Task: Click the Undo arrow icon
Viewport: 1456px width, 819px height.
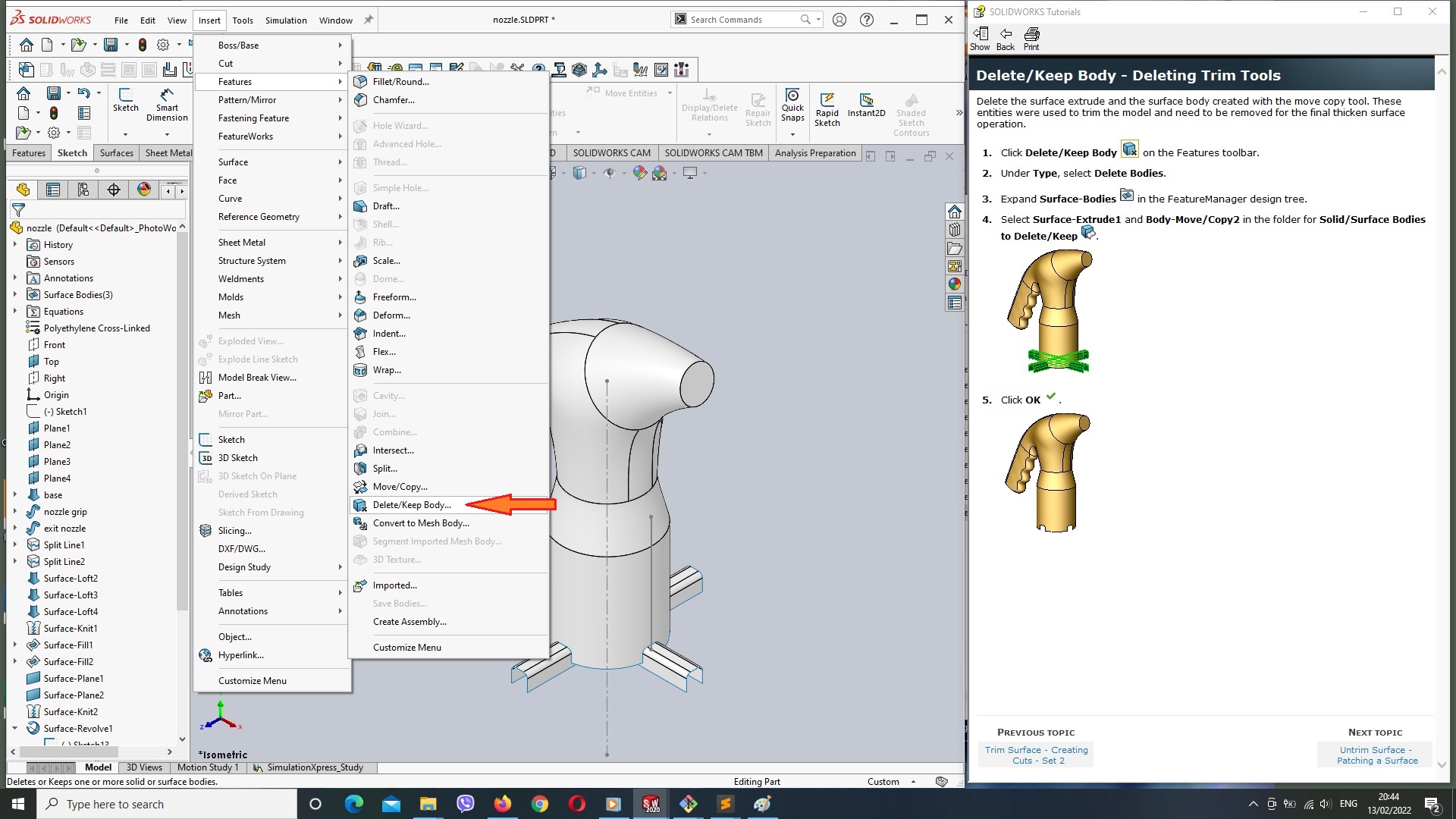Action: [x=83, y=93]
